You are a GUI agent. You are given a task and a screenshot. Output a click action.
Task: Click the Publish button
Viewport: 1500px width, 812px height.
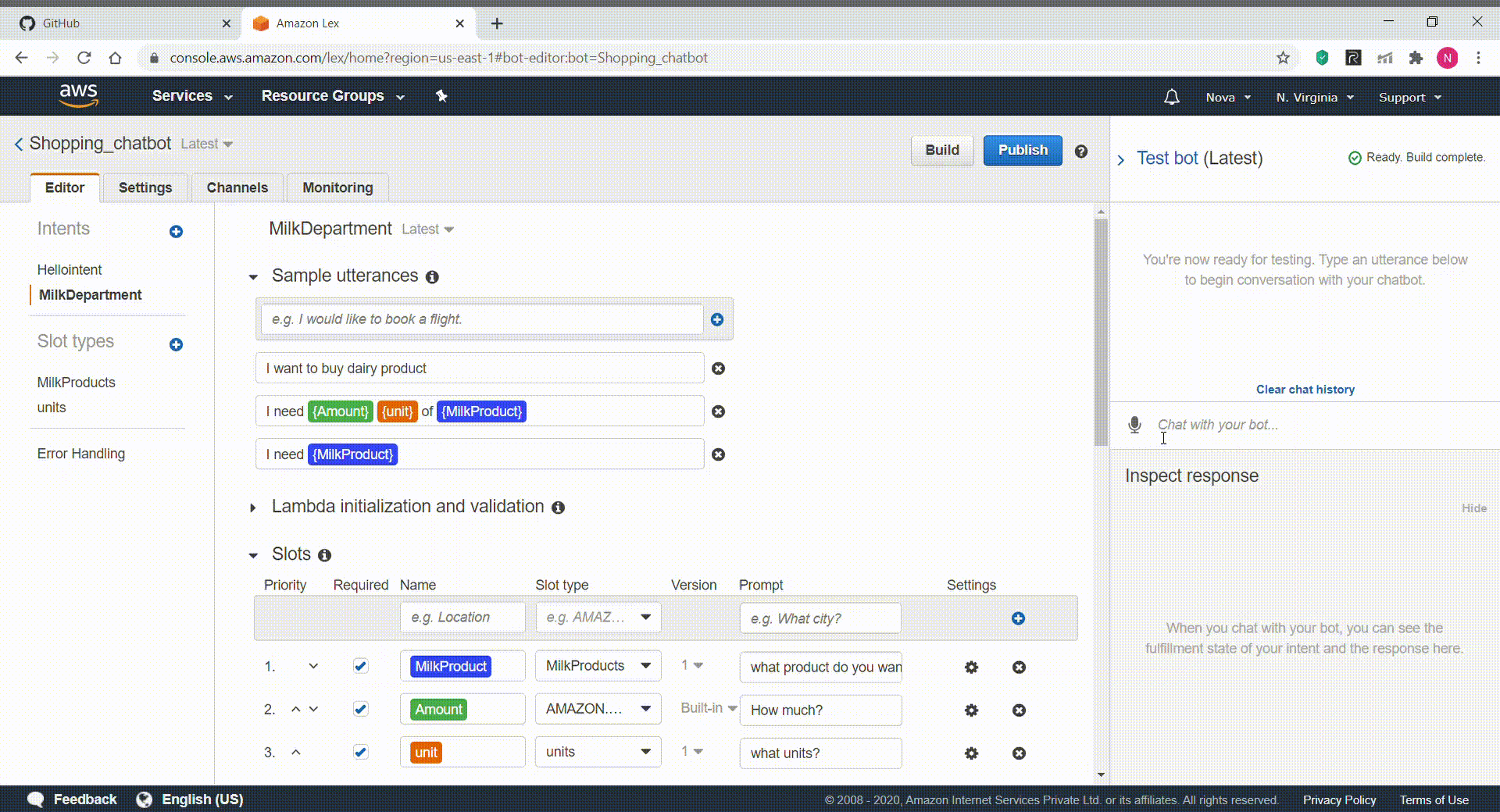pos(1023,150)
